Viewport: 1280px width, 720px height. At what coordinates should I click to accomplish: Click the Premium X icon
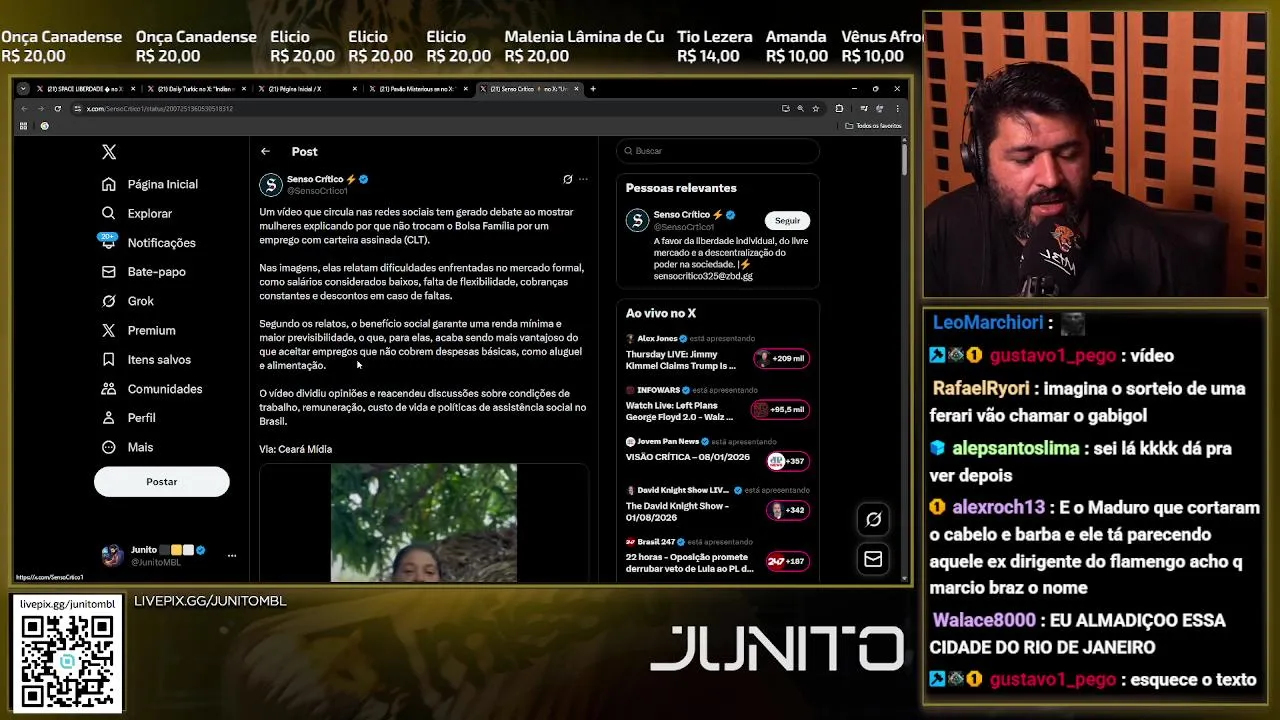point(109,330)
